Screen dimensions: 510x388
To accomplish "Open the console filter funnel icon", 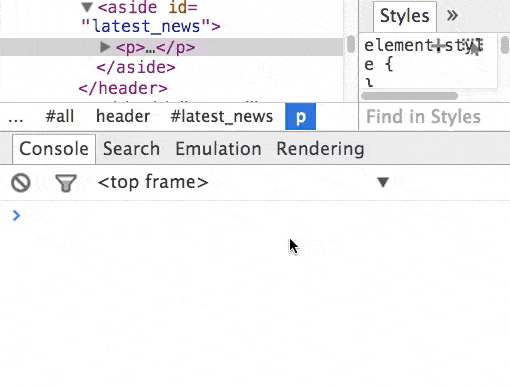I will [66, 183].
